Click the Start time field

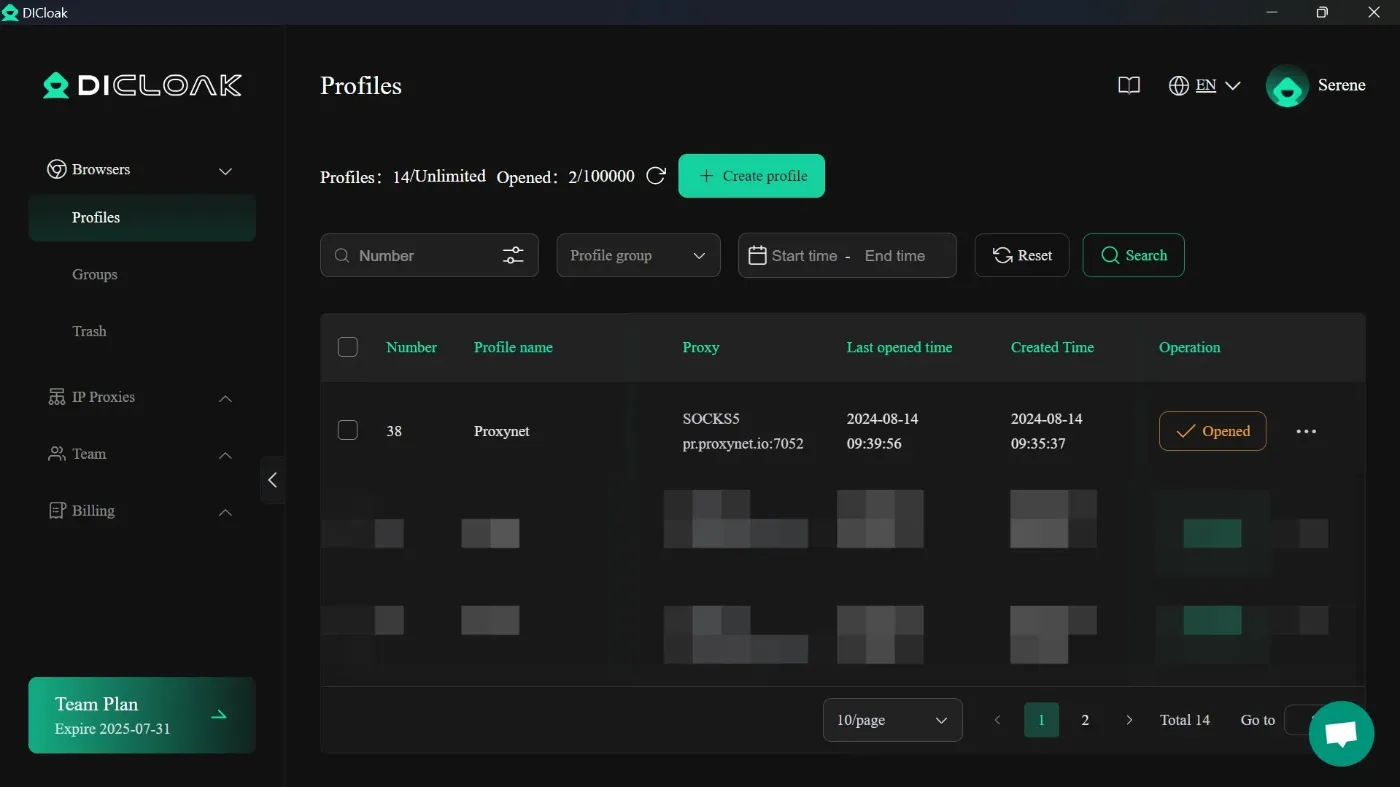(x=805, y=256)
